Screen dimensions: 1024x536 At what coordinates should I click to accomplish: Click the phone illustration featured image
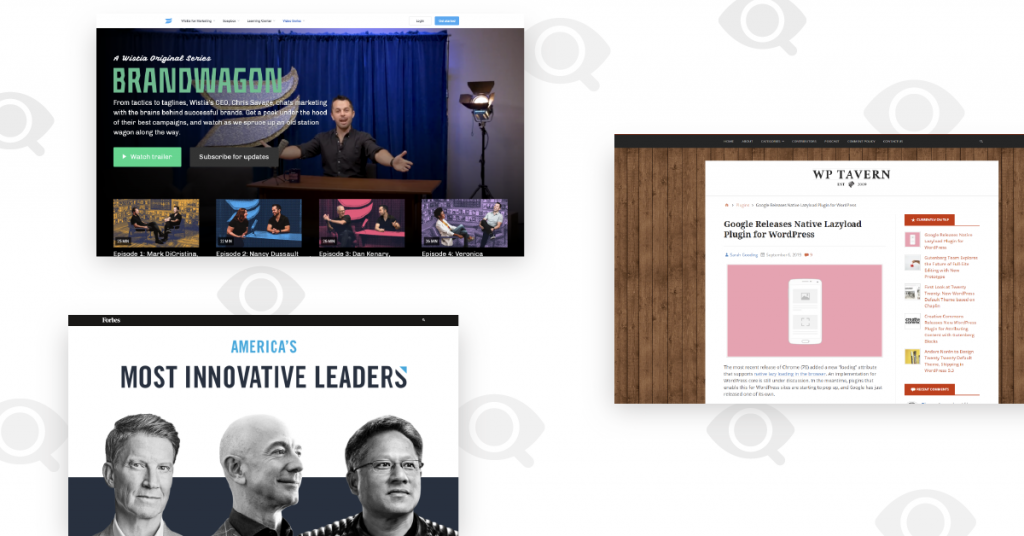(804, 310)
